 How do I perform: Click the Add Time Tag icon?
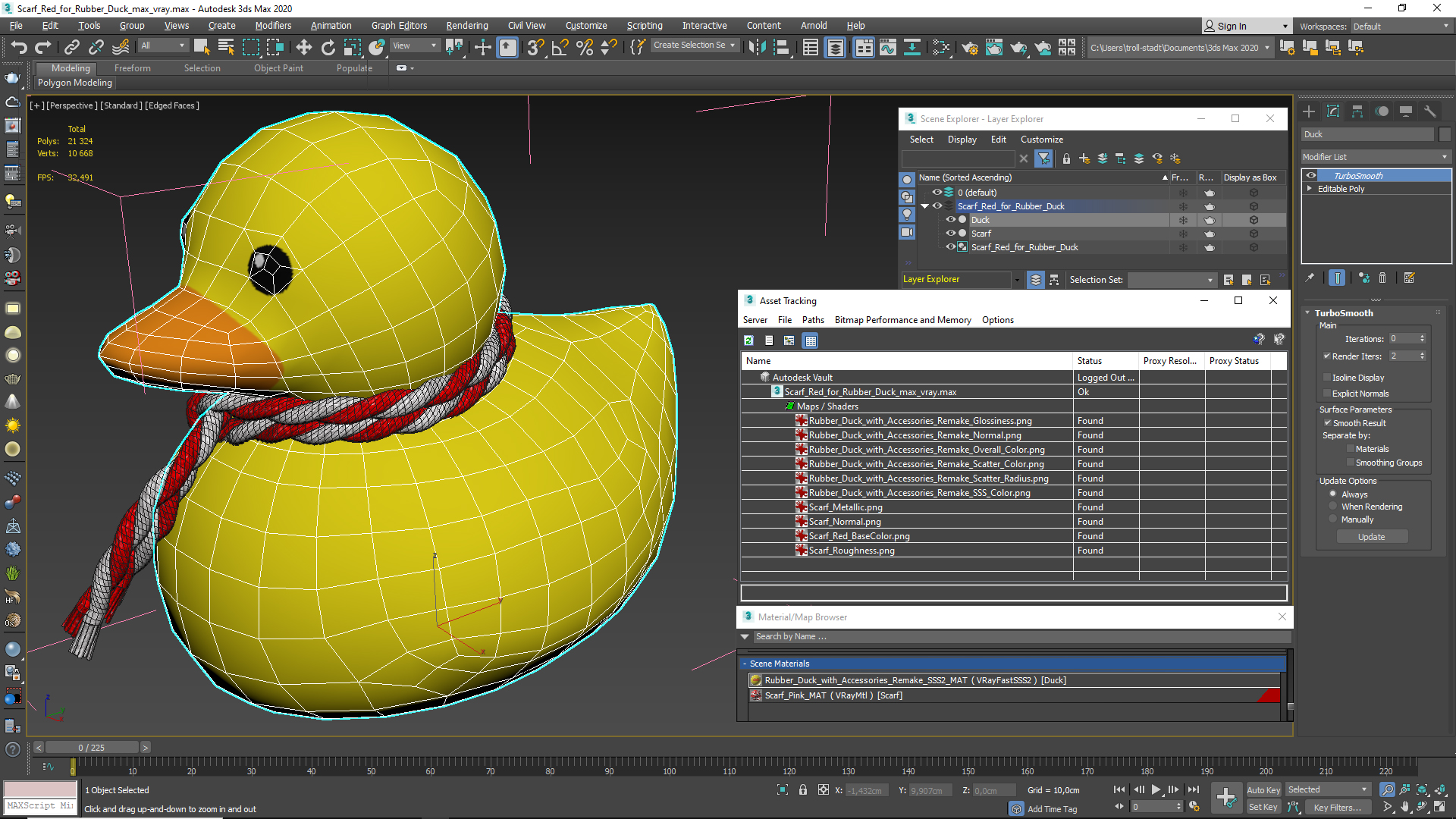tap(1016, 808)
